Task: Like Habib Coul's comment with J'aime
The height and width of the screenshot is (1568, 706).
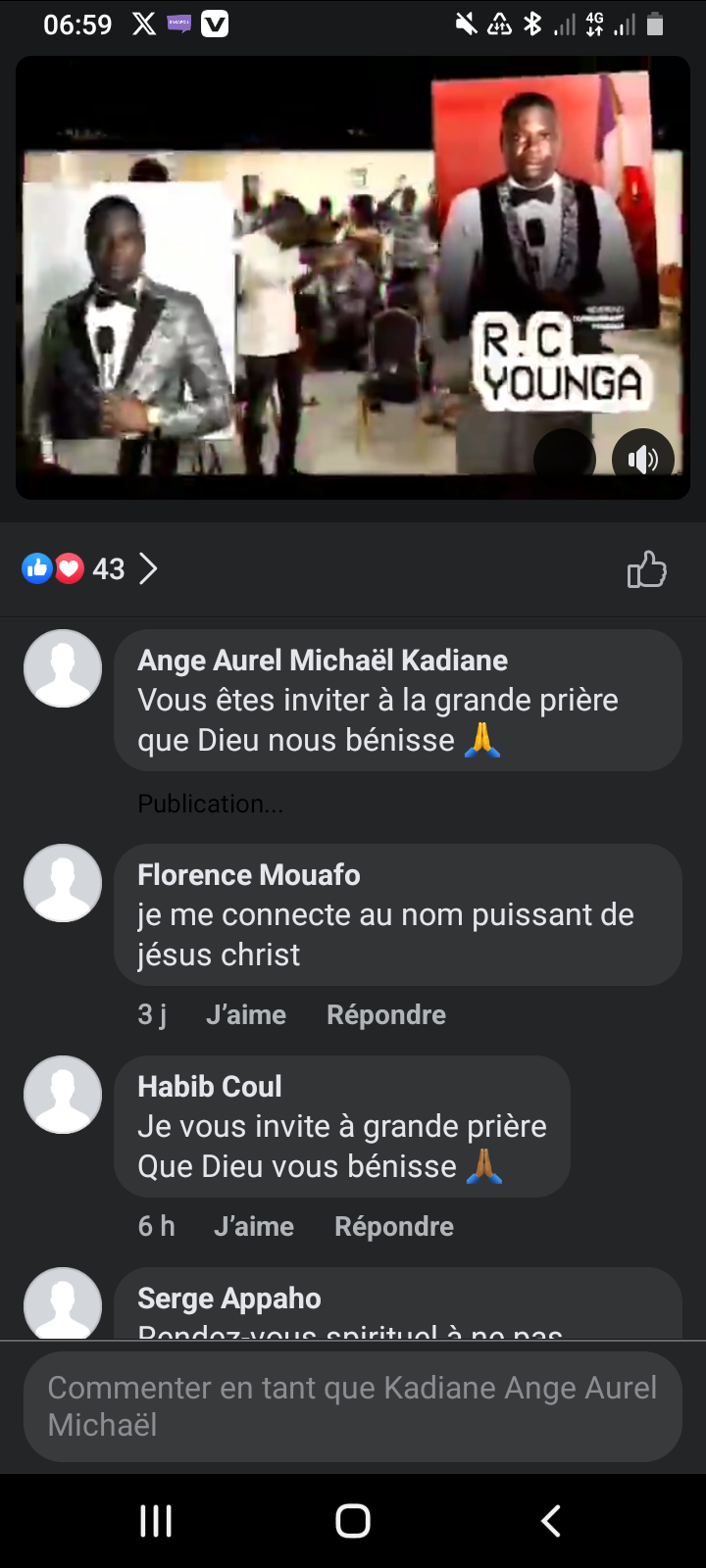Action: click(x=254, y=1226)
